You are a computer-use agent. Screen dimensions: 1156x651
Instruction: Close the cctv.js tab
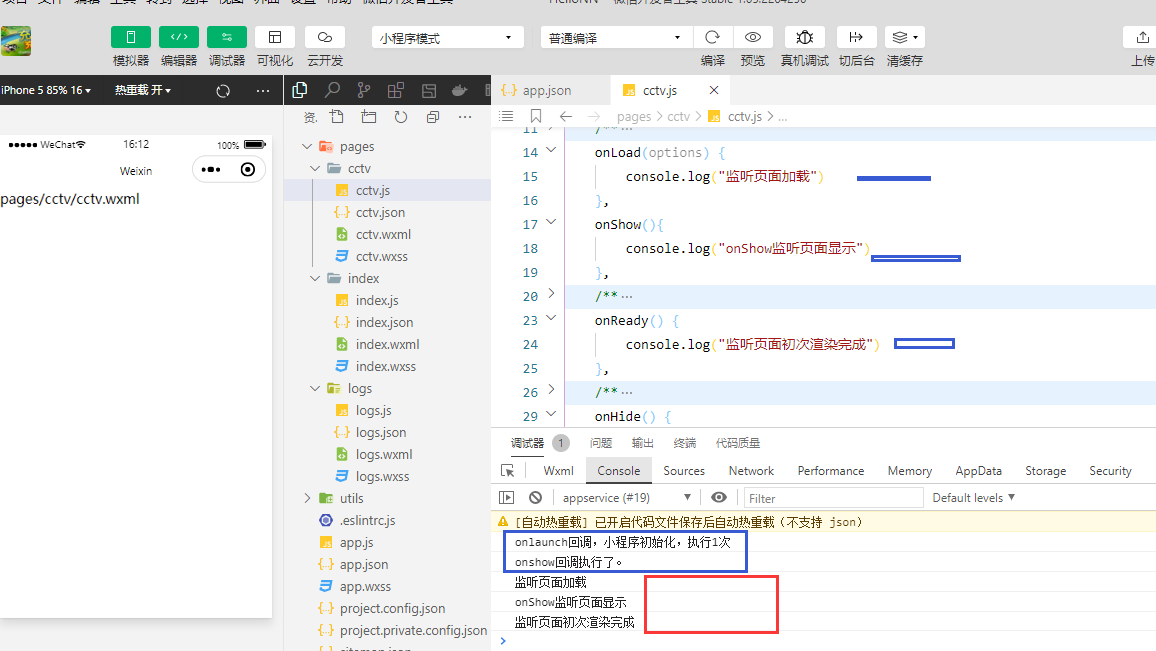click(x=714, y=90)
